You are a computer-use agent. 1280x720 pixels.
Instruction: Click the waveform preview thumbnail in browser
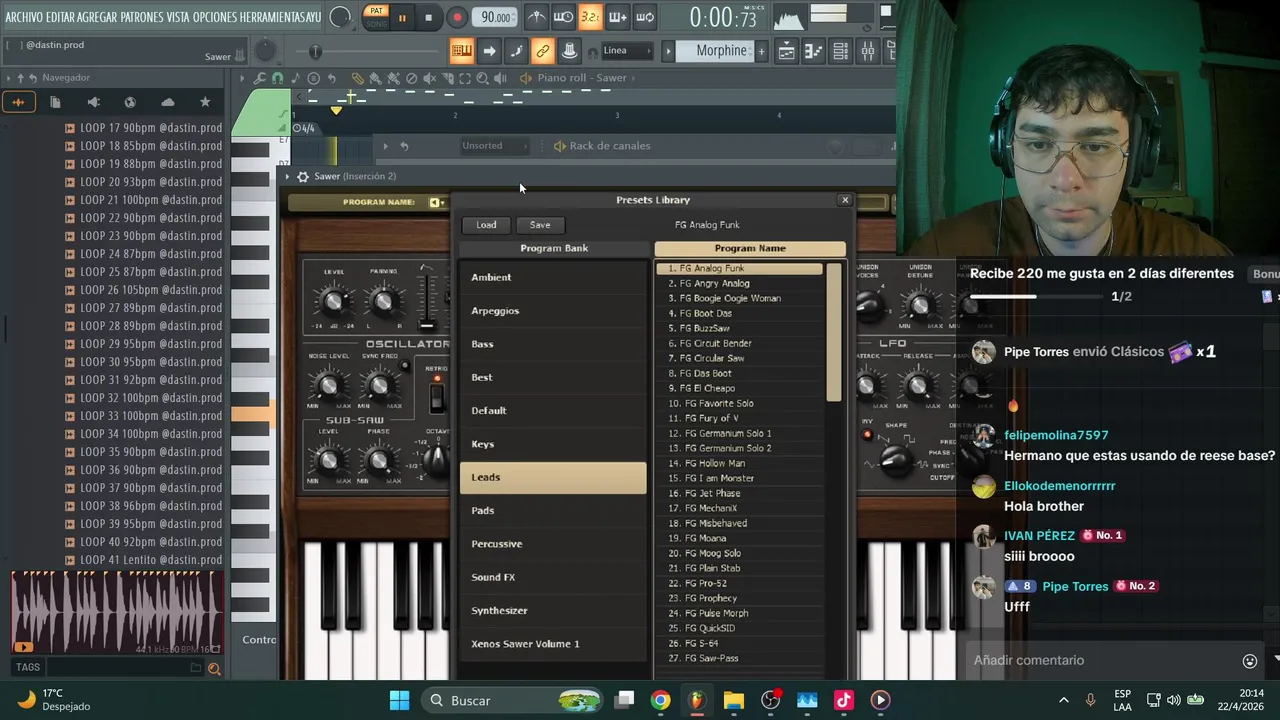116,613
